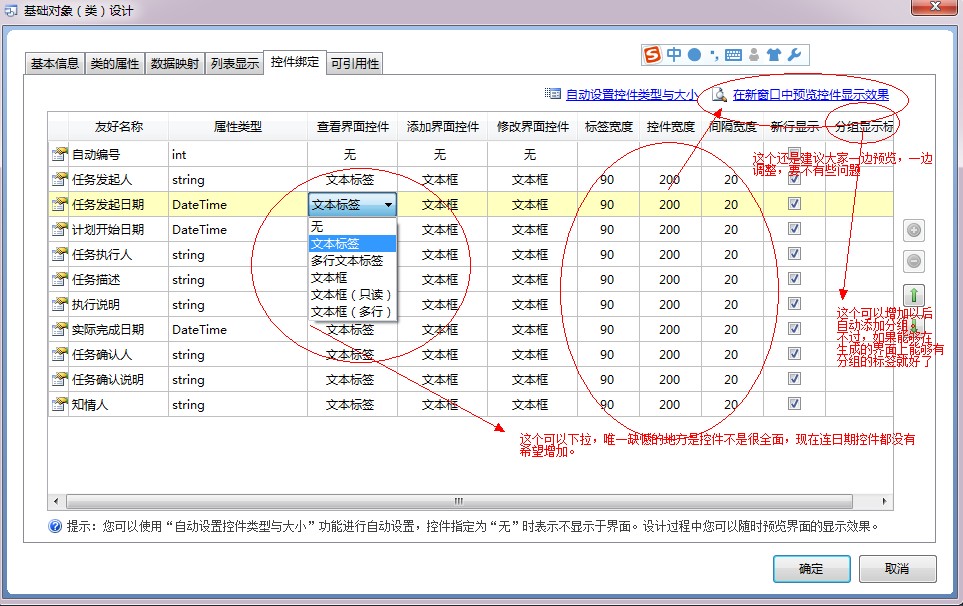This screenshot has height=606, width=963.
Task: Click the help icon before 提示
Action: (56, 526)
